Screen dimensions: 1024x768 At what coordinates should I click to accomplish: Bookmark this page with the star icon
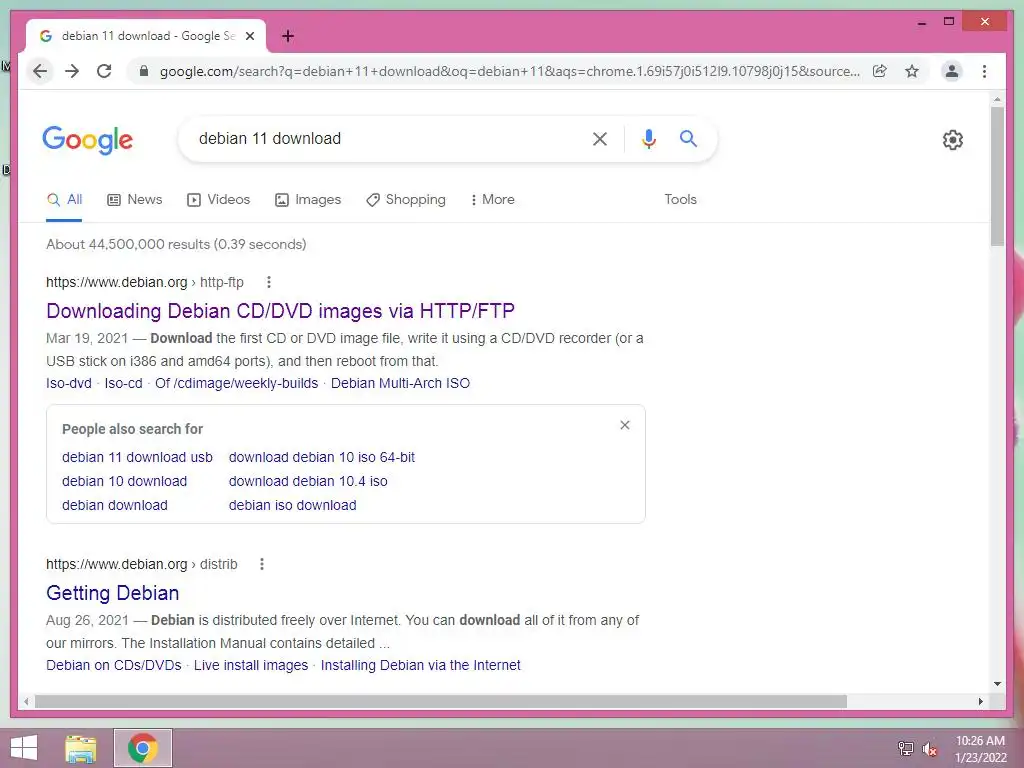[912, 71]
